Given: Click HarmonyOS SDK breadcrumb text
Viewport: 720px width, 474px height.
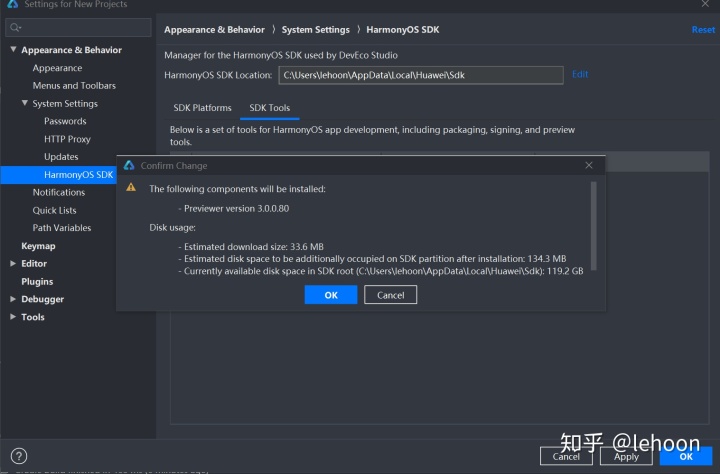Looking at the screenshot, I should coord(403,30).
